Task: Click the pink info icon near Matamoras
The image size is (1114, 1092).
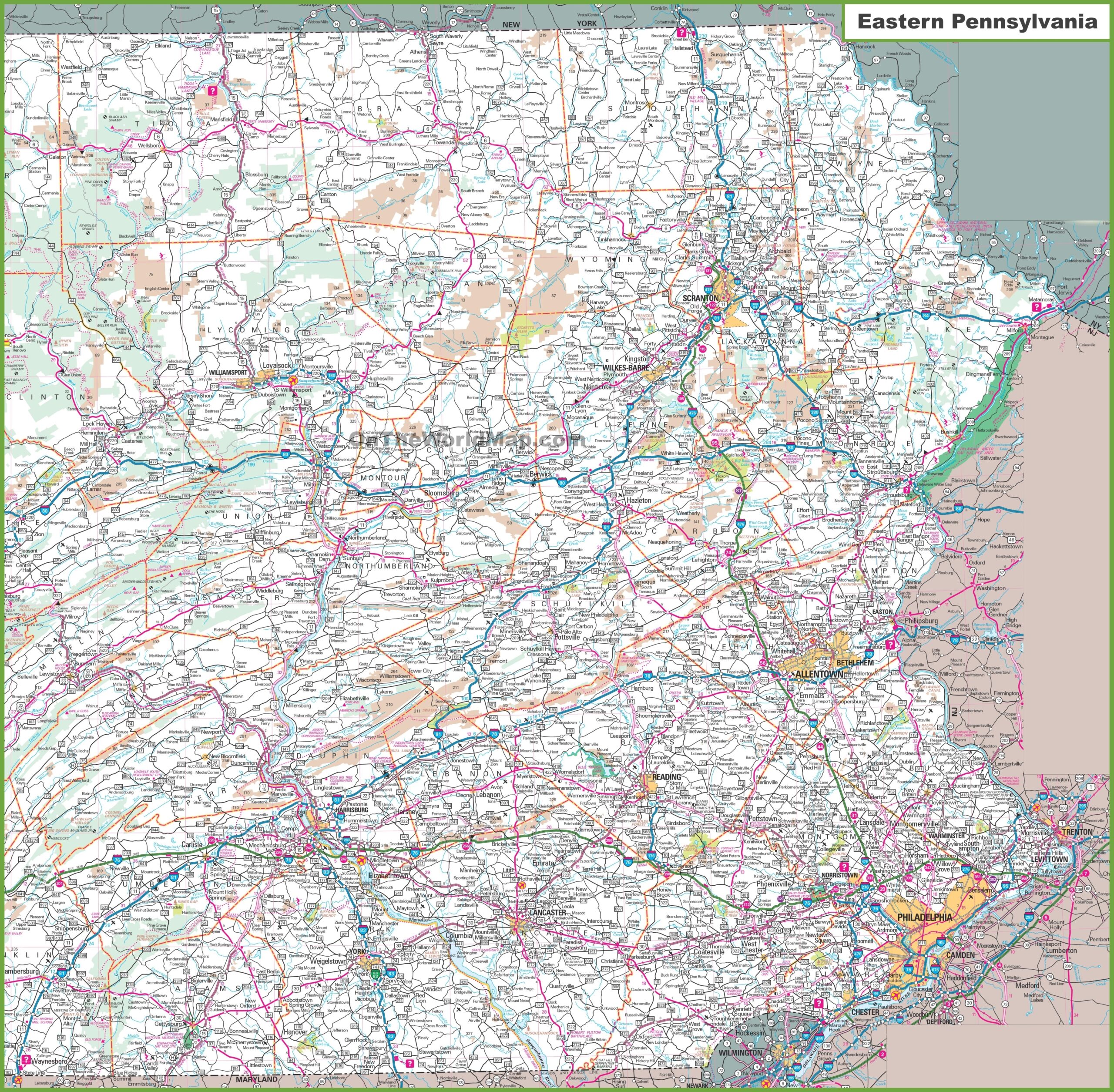Action: pyautogui.click(x=1036, y=307)
